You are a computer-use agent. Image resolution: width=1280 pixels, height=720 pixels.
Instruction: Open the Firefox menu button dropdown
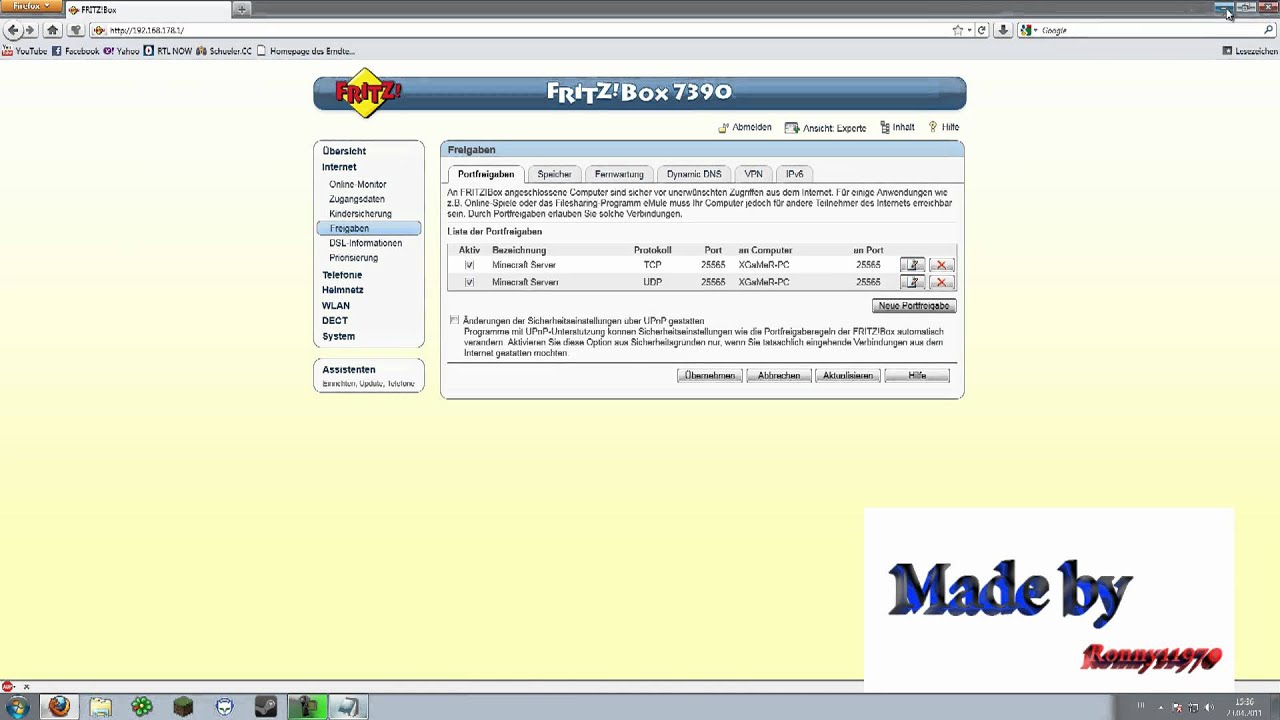tap(31, 7)
